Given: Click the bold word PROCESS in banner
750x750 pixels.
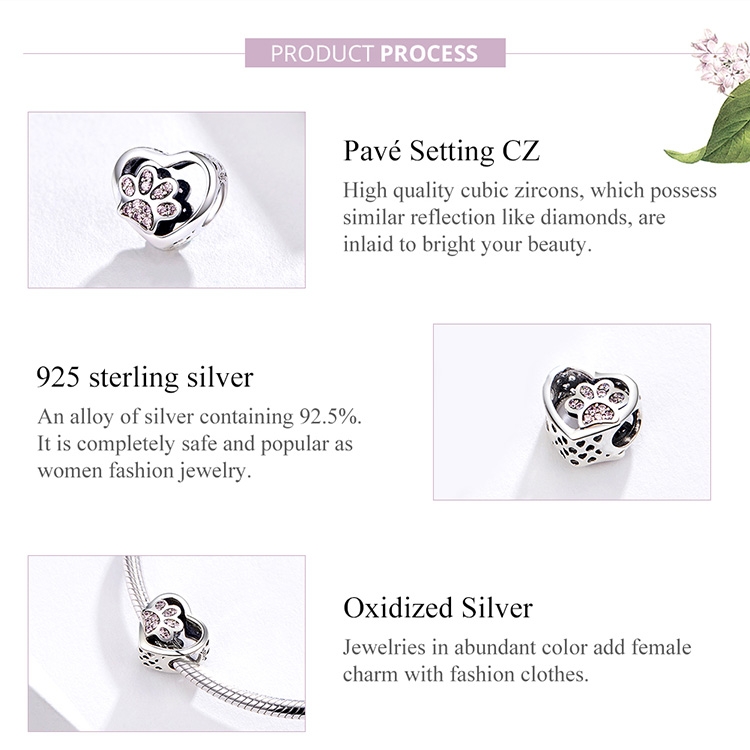Looking at the screenshot, I should [x=428, y=52].
